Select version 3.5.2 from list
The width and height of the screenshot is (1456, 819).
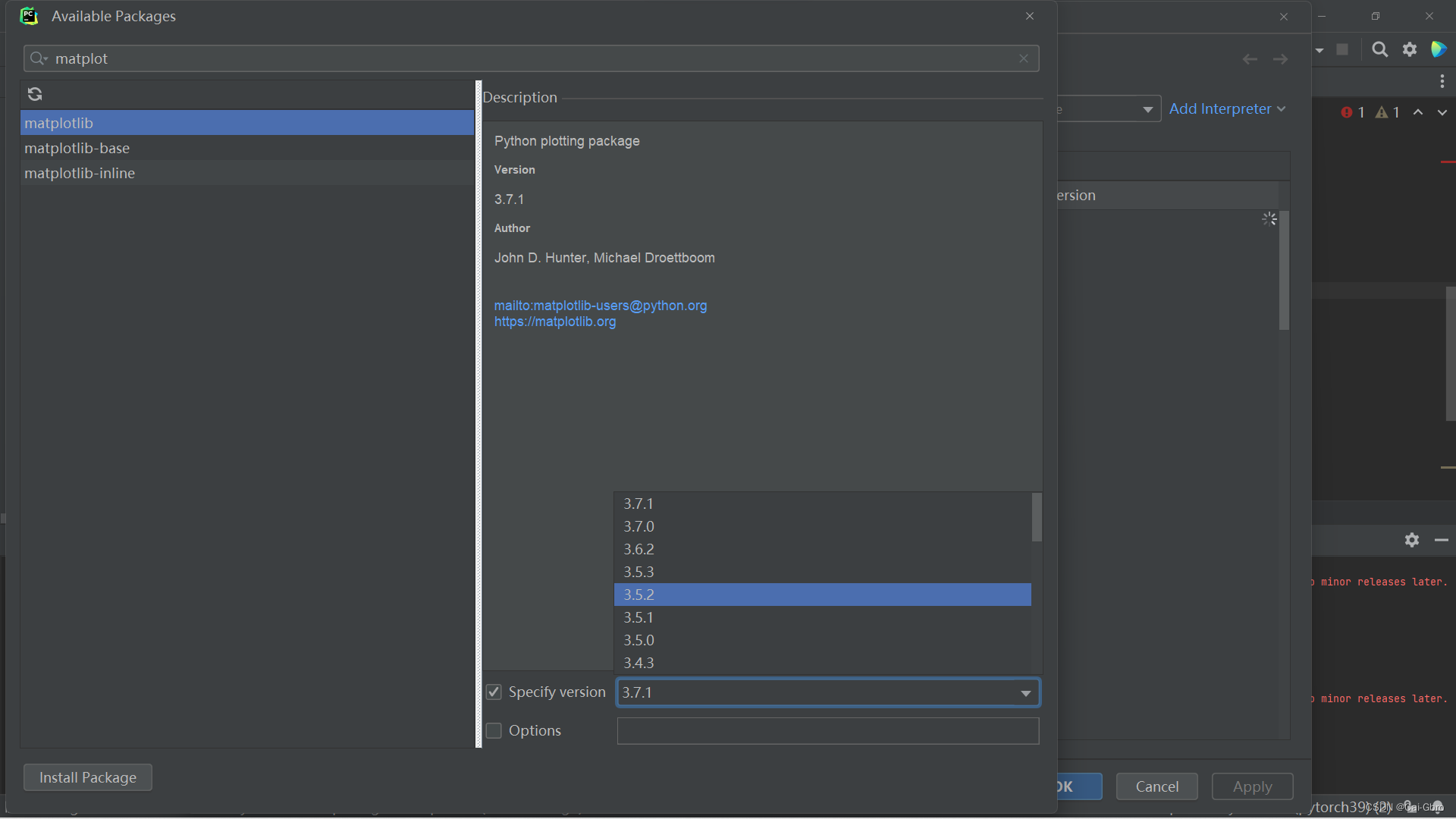tap(823, 595)
